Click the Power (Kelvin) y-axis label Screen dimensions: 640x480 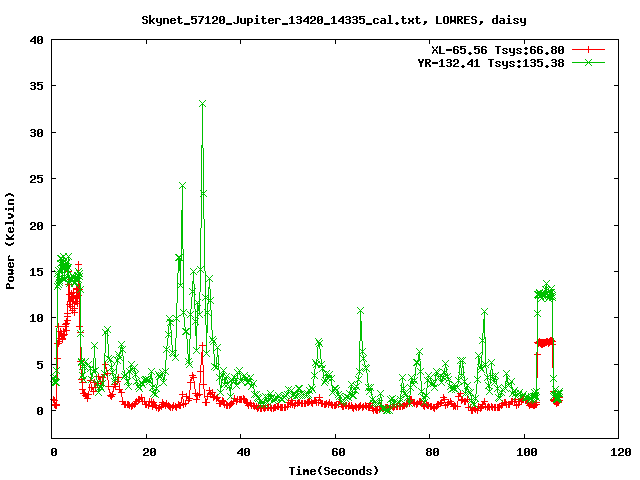tap(10, 241)
